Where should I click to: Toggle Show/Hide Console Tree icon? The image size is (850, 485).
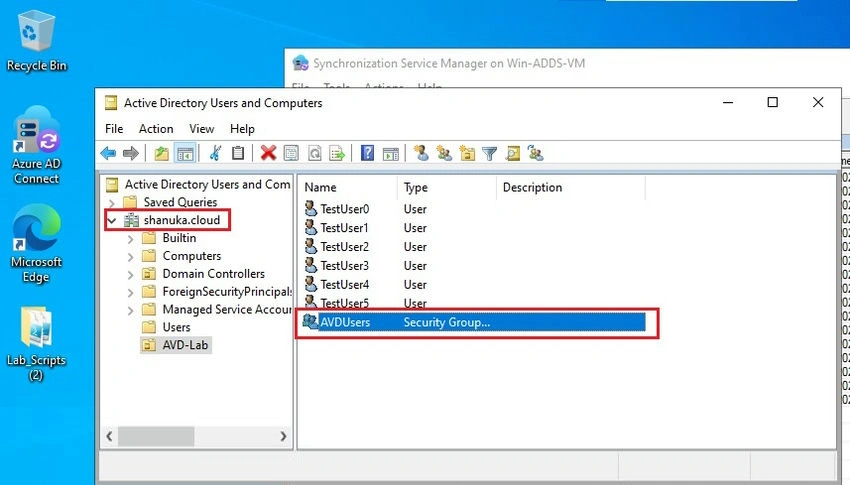point(185,153)
